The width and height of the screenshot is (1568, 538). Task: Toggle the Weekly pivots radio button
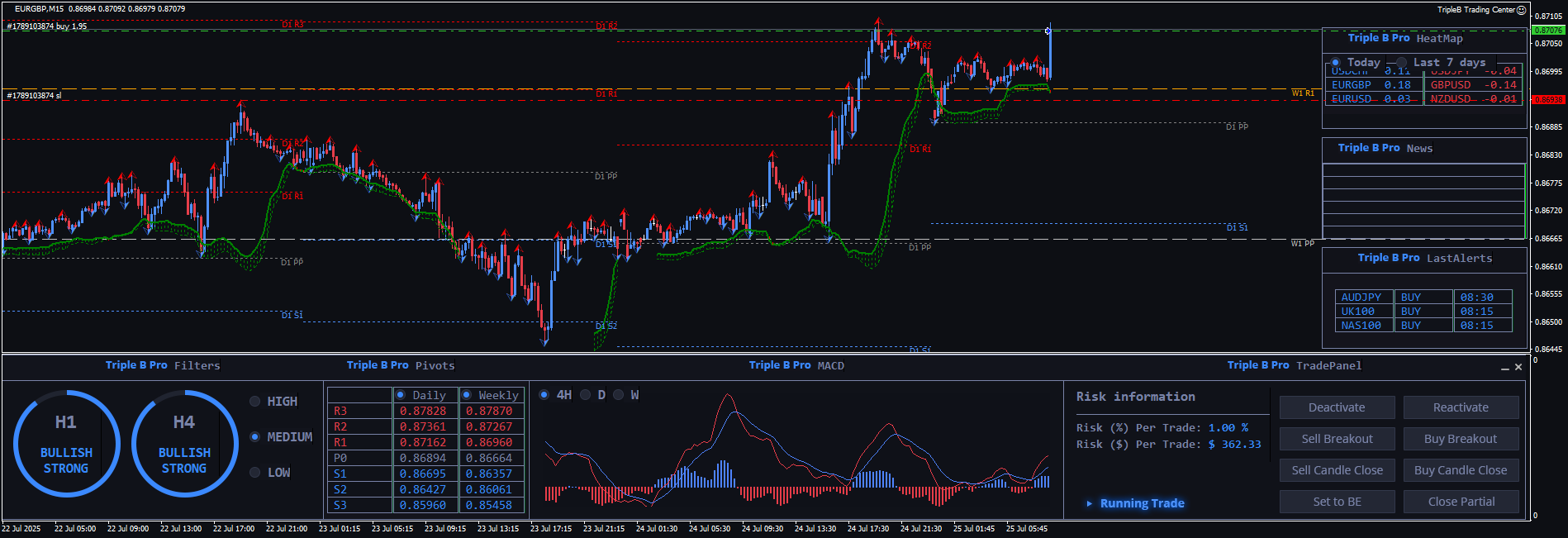pos(467,395)
